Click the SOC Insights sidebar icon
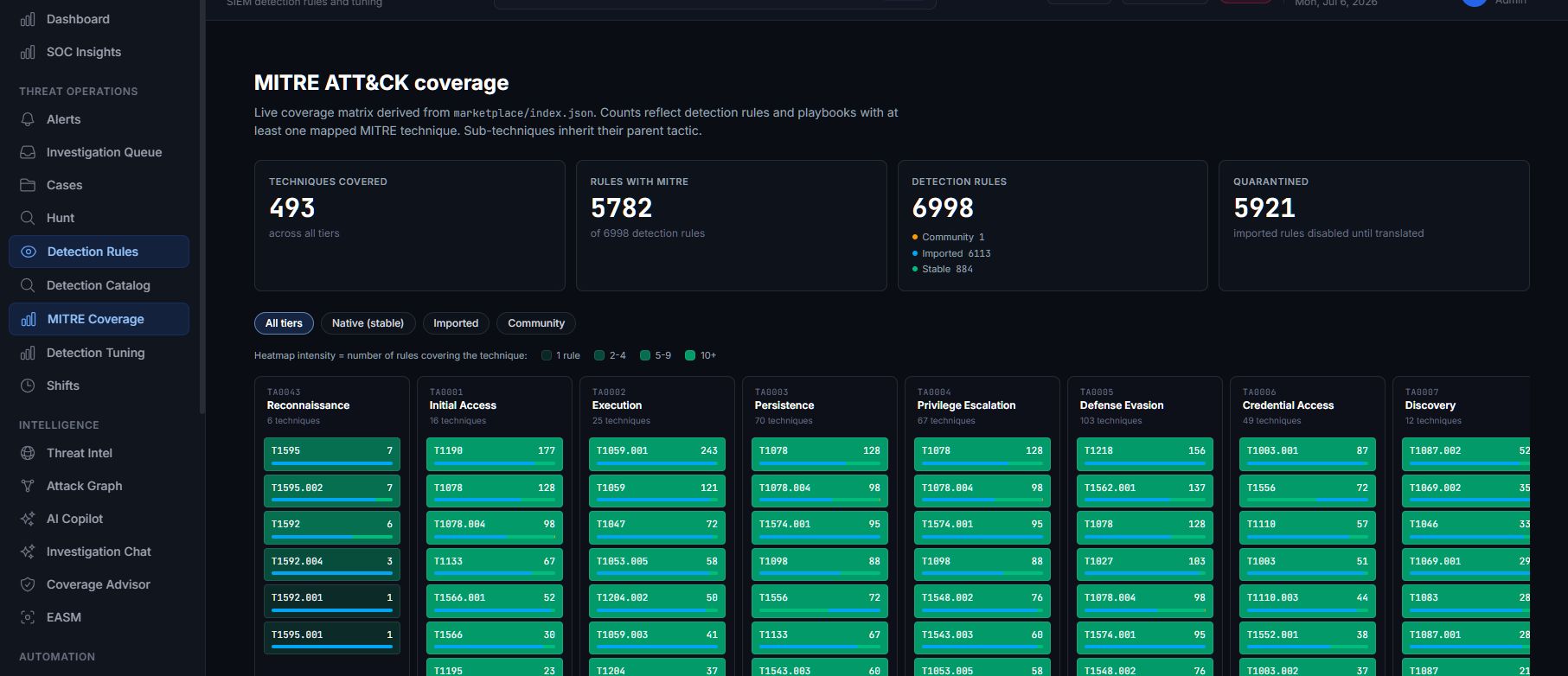 [x=28, y=52]
